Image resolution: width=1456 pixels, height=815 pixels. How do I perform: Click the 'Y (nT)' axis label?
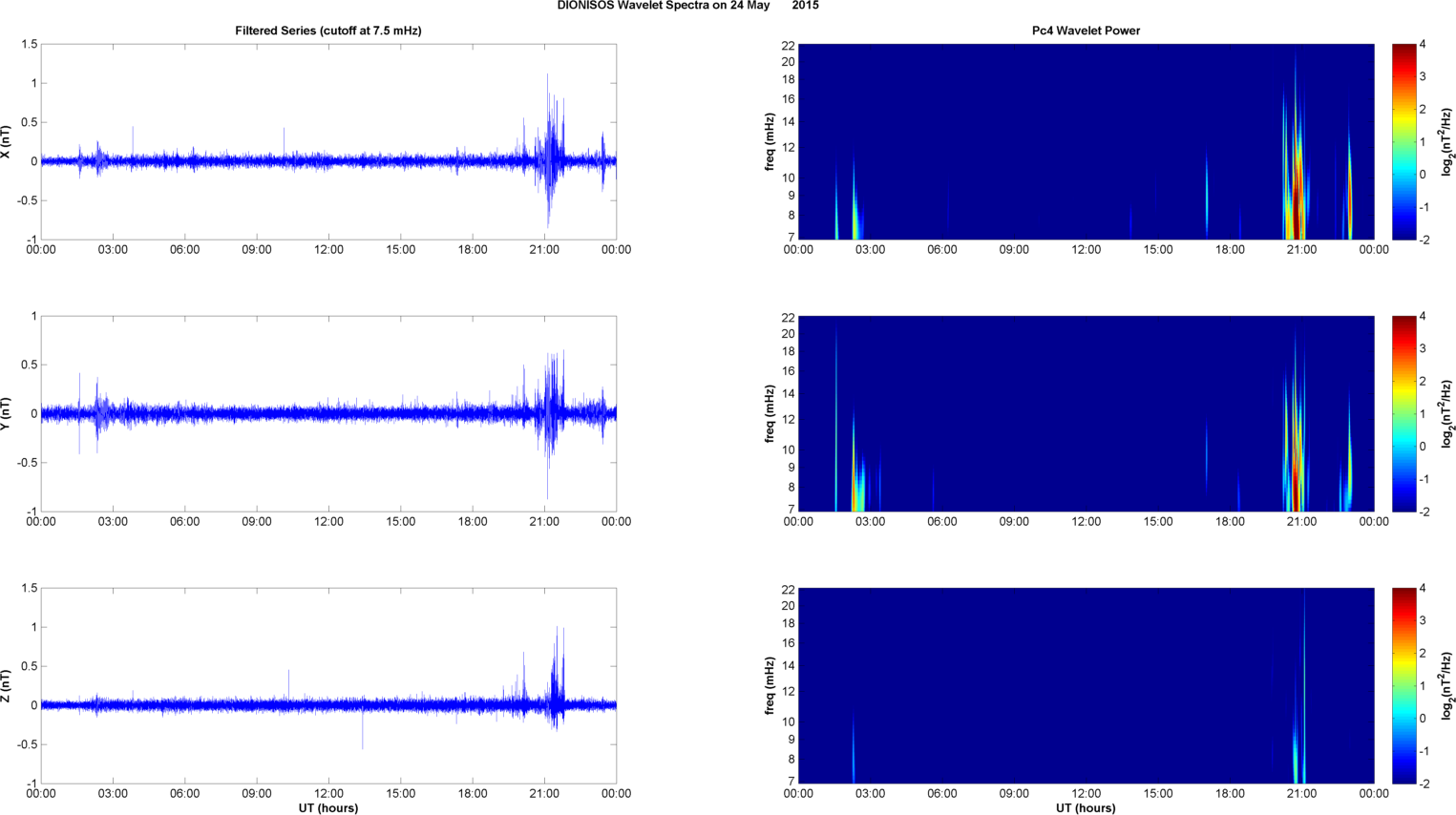pos(6,413)
